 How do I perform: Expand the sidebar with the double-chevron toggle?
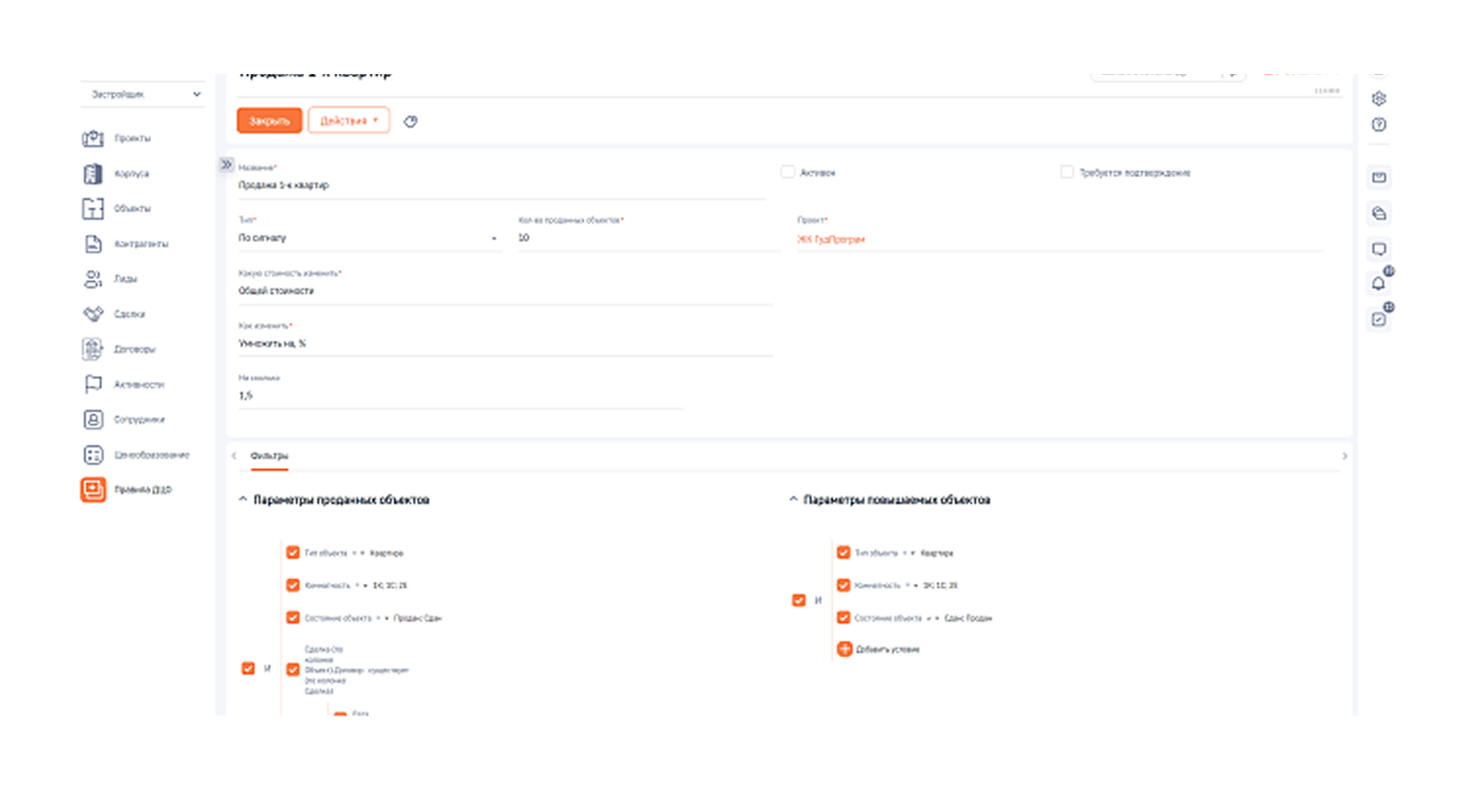pos(226,164)
